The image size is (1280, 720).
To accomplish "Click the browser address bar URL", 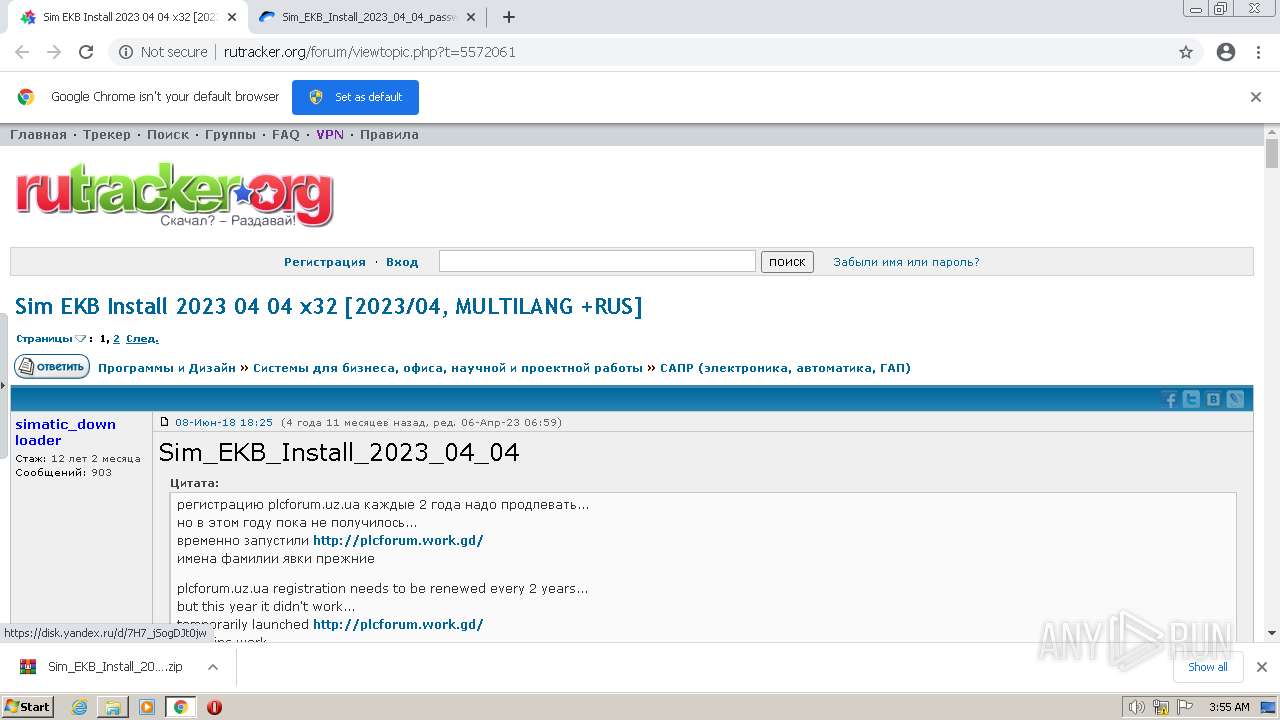I will pyautogui.click(x=370, y=52).
